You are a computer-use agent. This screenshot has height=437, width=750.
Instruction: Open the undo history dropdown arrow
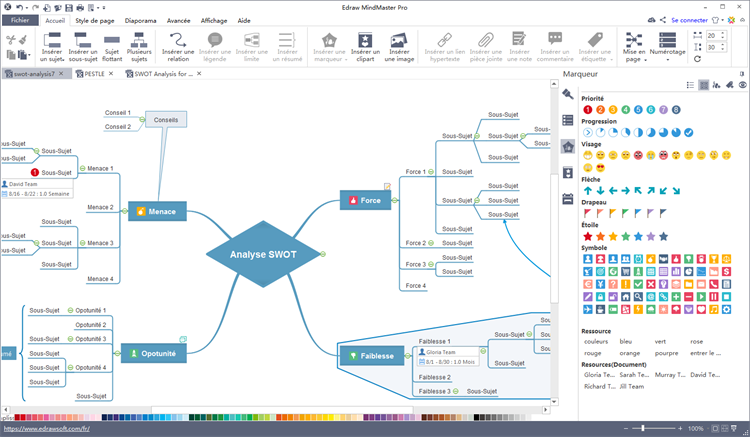(27, 8)
